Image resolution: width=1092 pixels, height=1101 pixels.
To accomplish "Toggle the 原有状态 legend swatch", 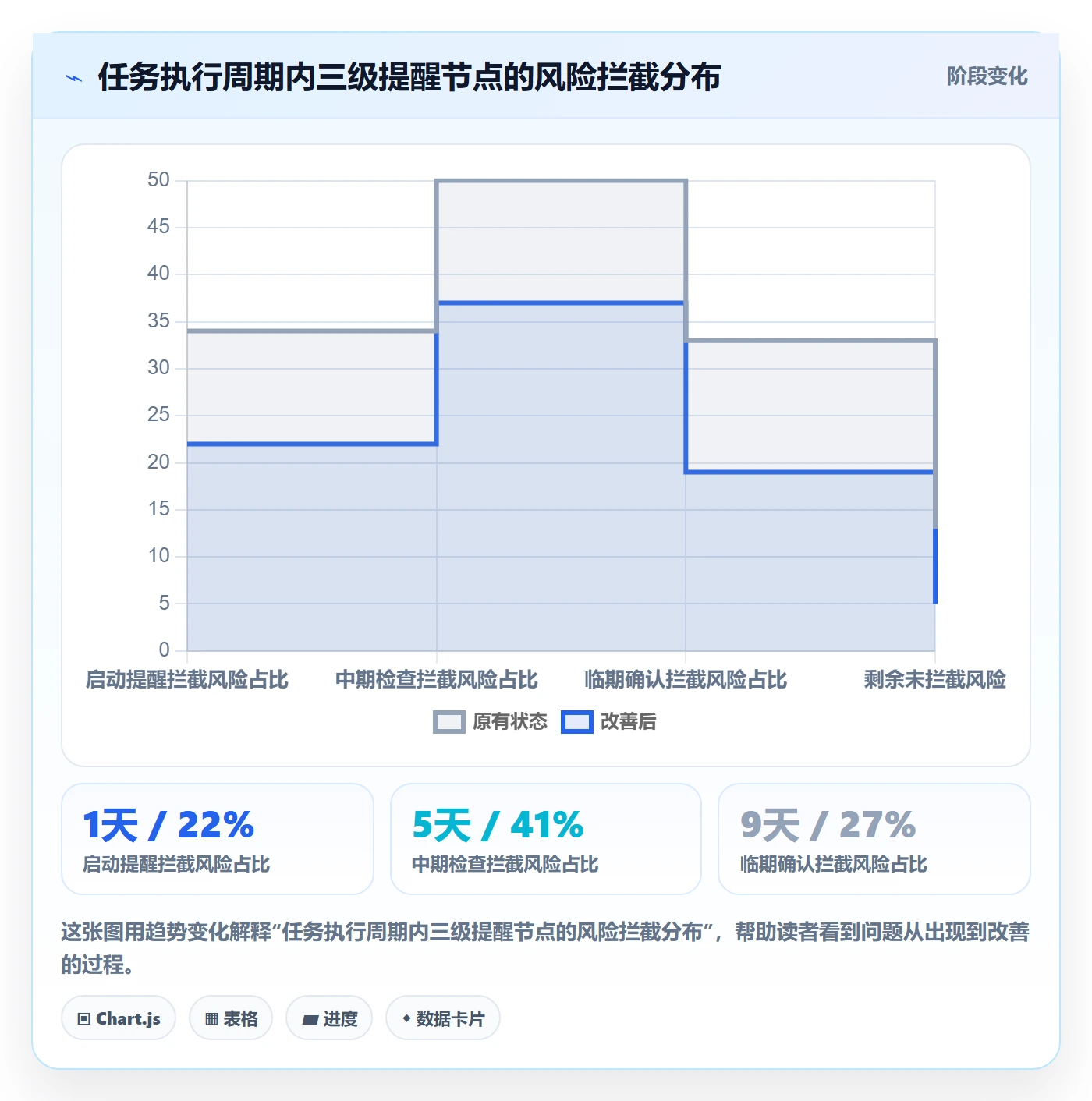I will click(448, 722).
